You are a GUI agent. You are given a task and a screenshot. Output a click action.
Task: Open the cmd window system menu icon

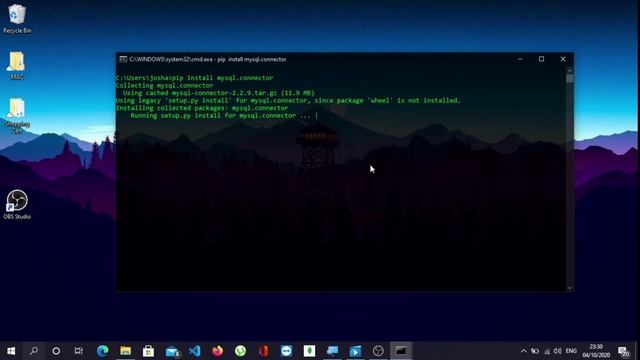[123, 59]
